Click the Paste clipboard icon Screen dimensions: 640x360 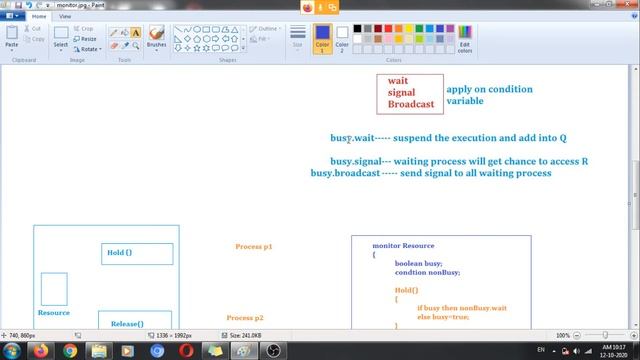pyautogui.click(x=12, y=33)
